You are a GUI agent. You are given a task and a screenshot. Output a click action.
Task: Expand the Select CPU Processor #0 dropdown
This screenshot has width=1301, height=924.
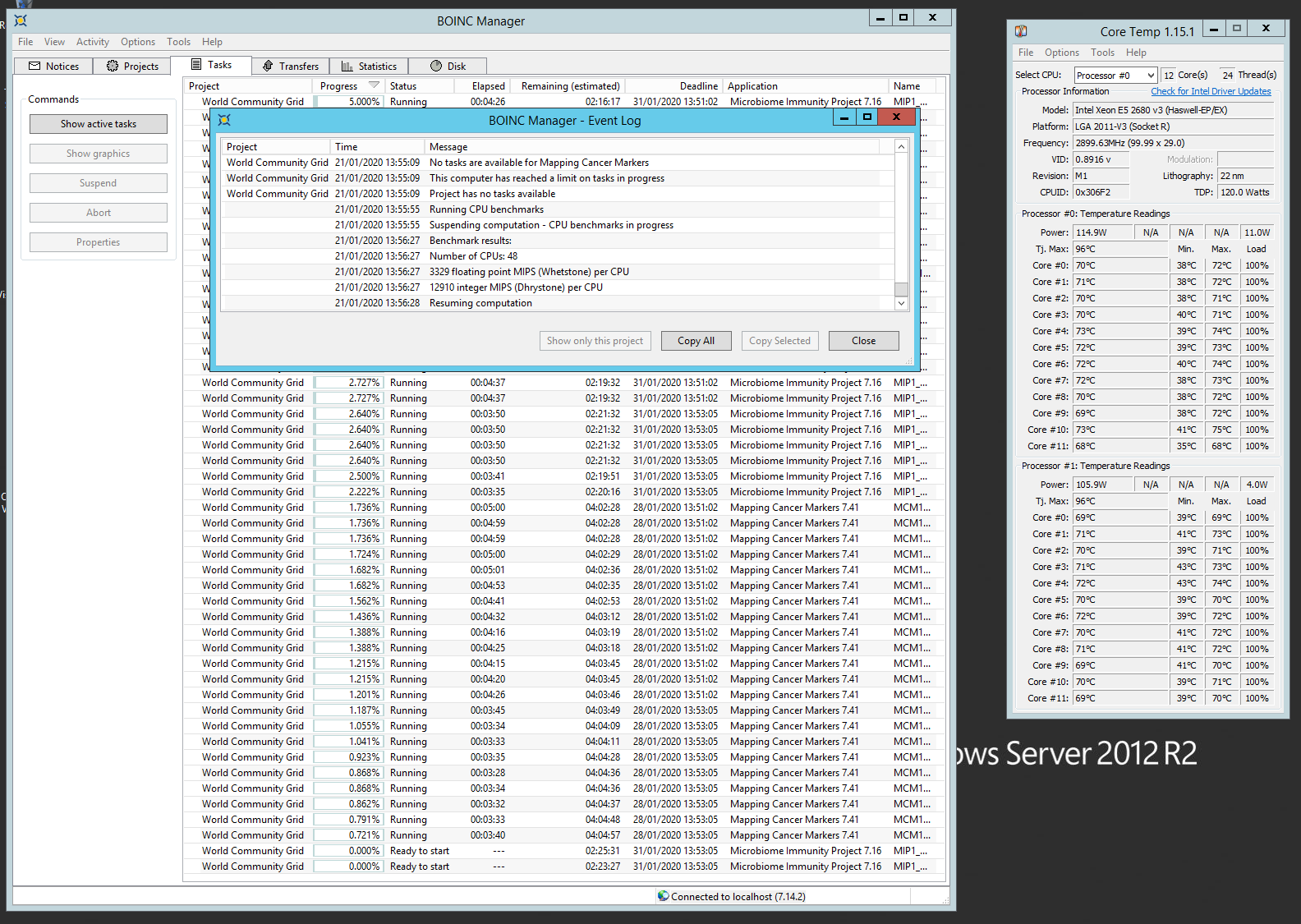pos(1115,75)
